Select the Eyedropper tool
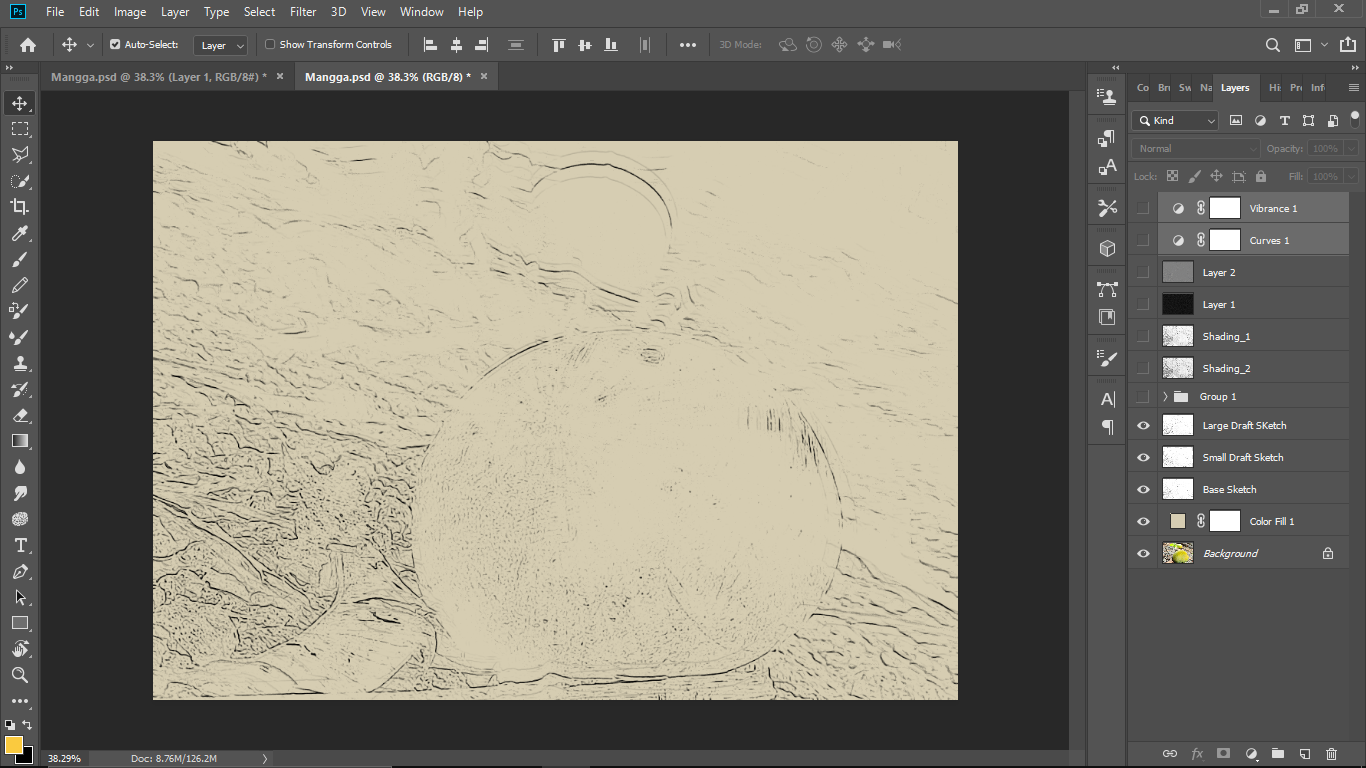The height and width of the screenshot is (768, 1366). coord(19,233)
